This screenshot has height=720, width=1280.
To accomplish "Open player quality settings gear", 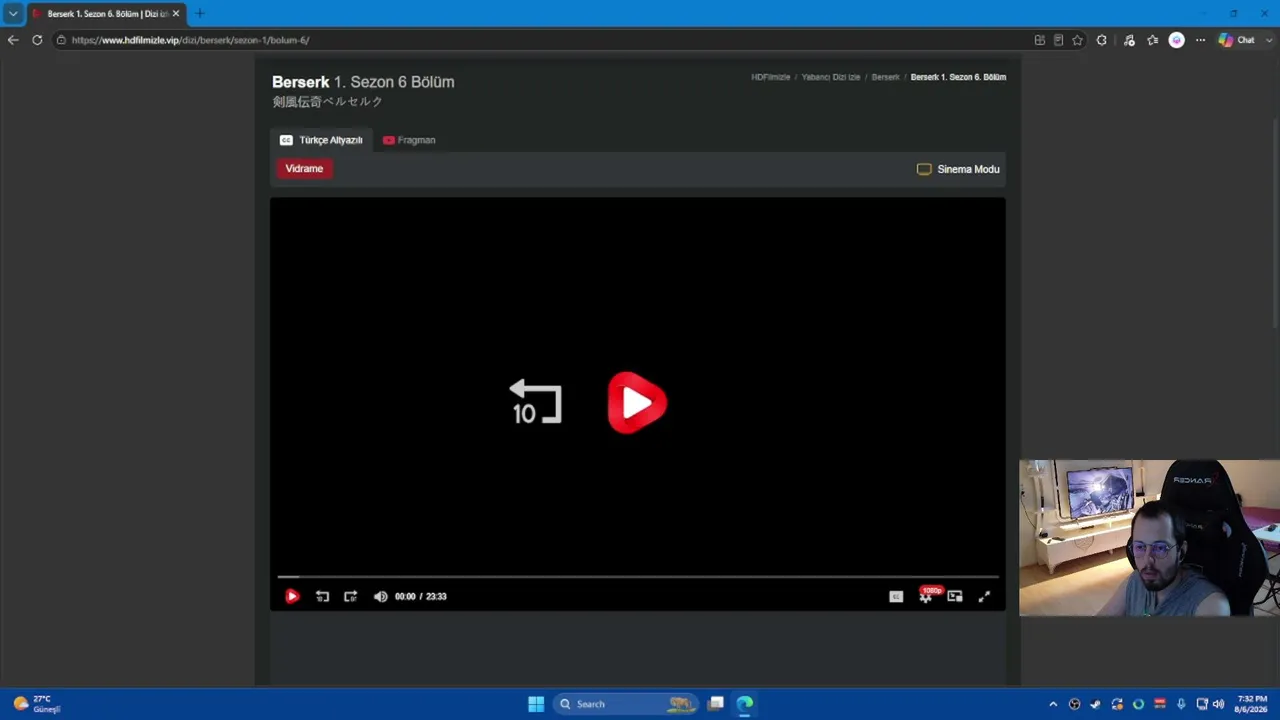I will (926, 596).
